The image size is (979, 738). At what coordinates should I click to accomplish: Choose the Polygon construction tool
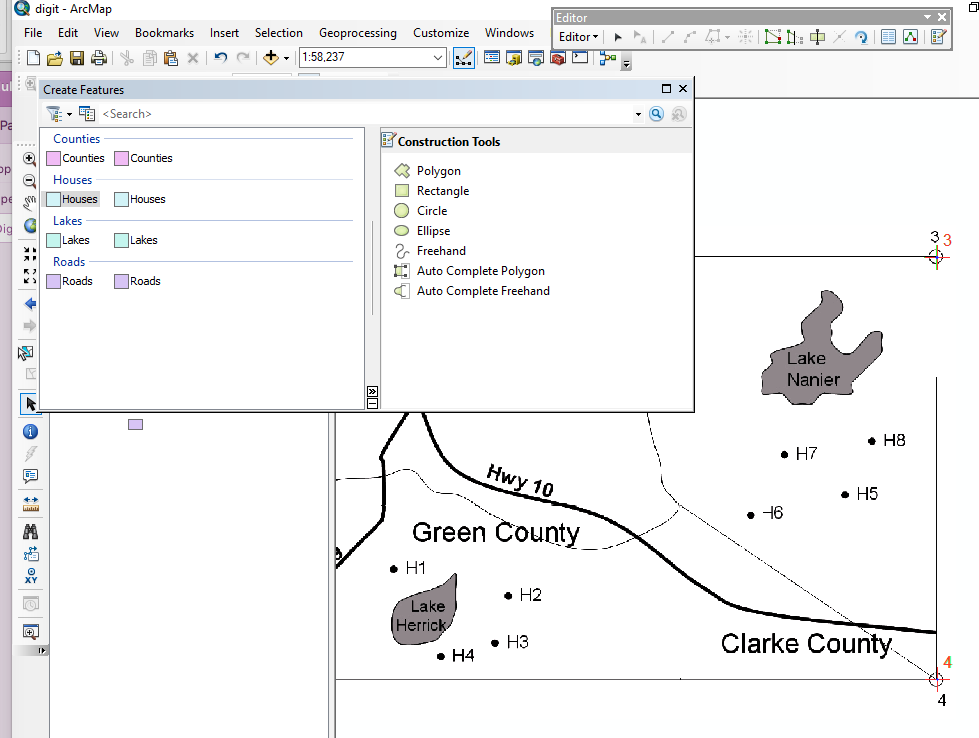point(438,171)
